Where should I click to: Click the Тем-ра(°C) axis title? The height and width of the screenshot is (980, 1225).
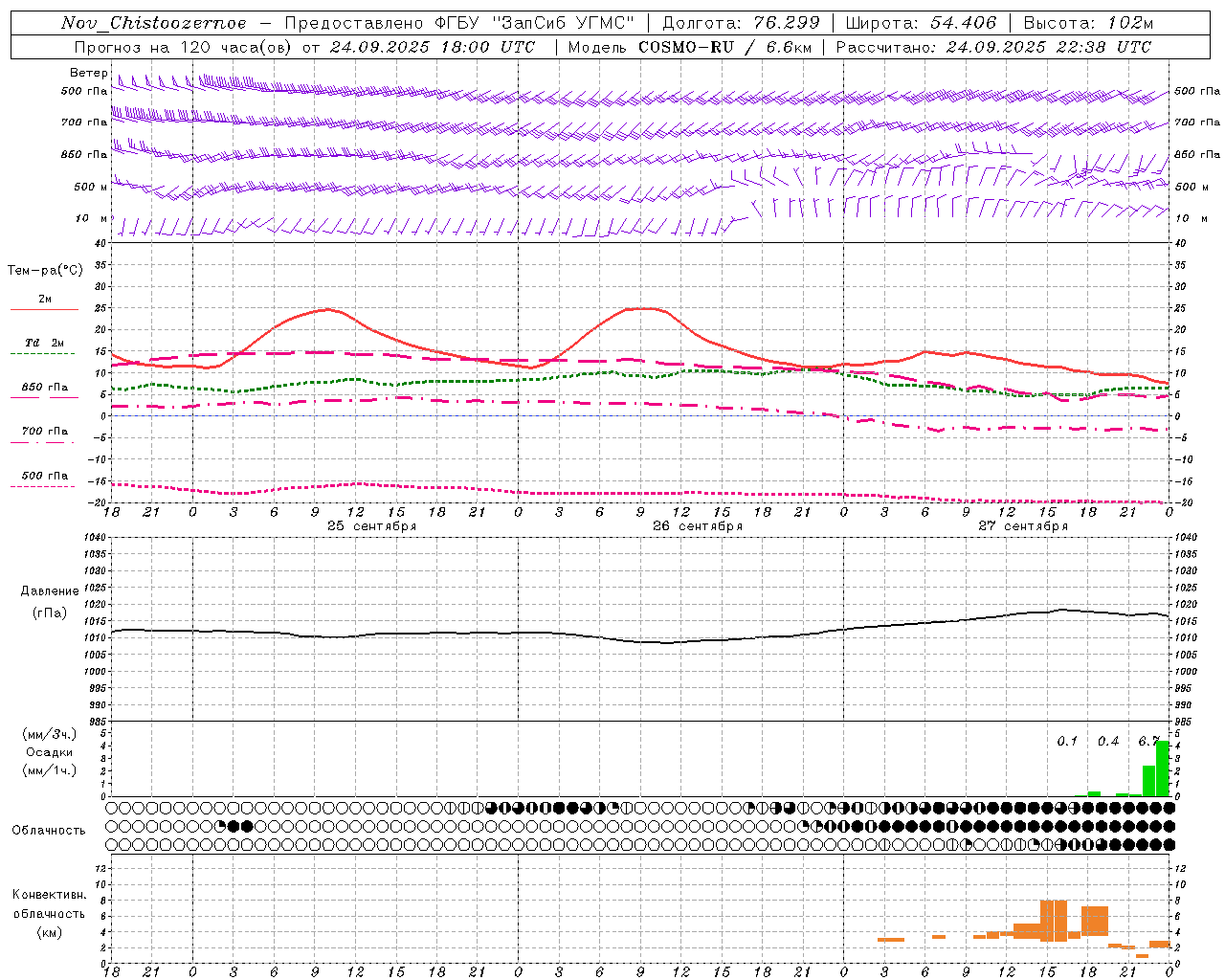click(x=45, y=271)
